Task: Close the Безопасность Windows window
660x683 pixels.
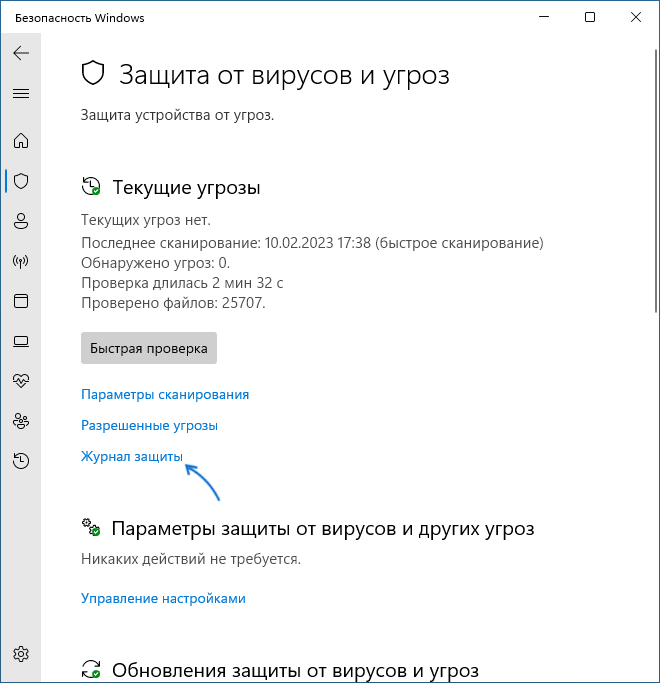Action: pos(636,17)
